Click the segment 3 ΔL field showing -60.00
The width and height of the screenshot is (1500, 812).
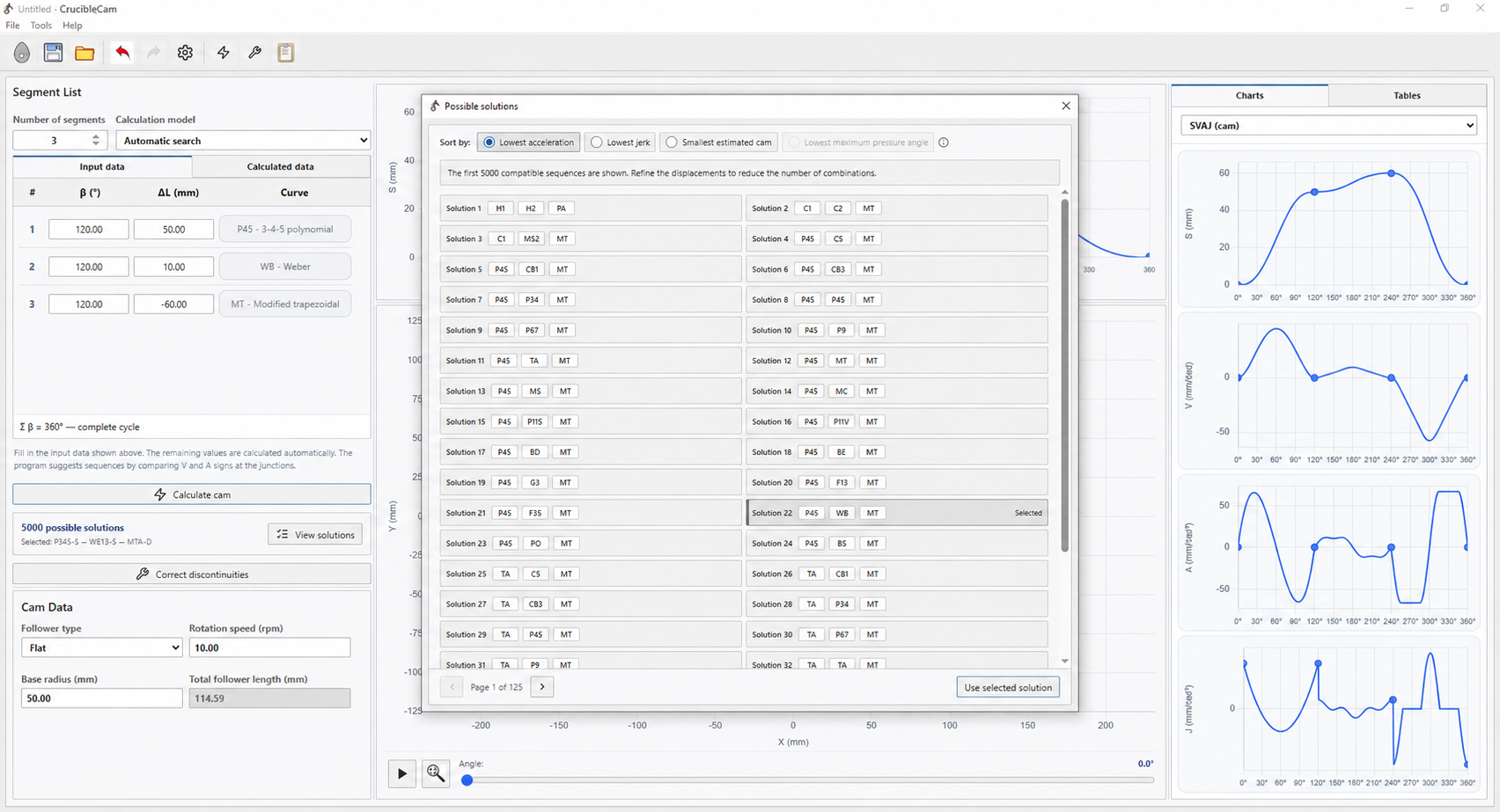(x=173, y=304)
